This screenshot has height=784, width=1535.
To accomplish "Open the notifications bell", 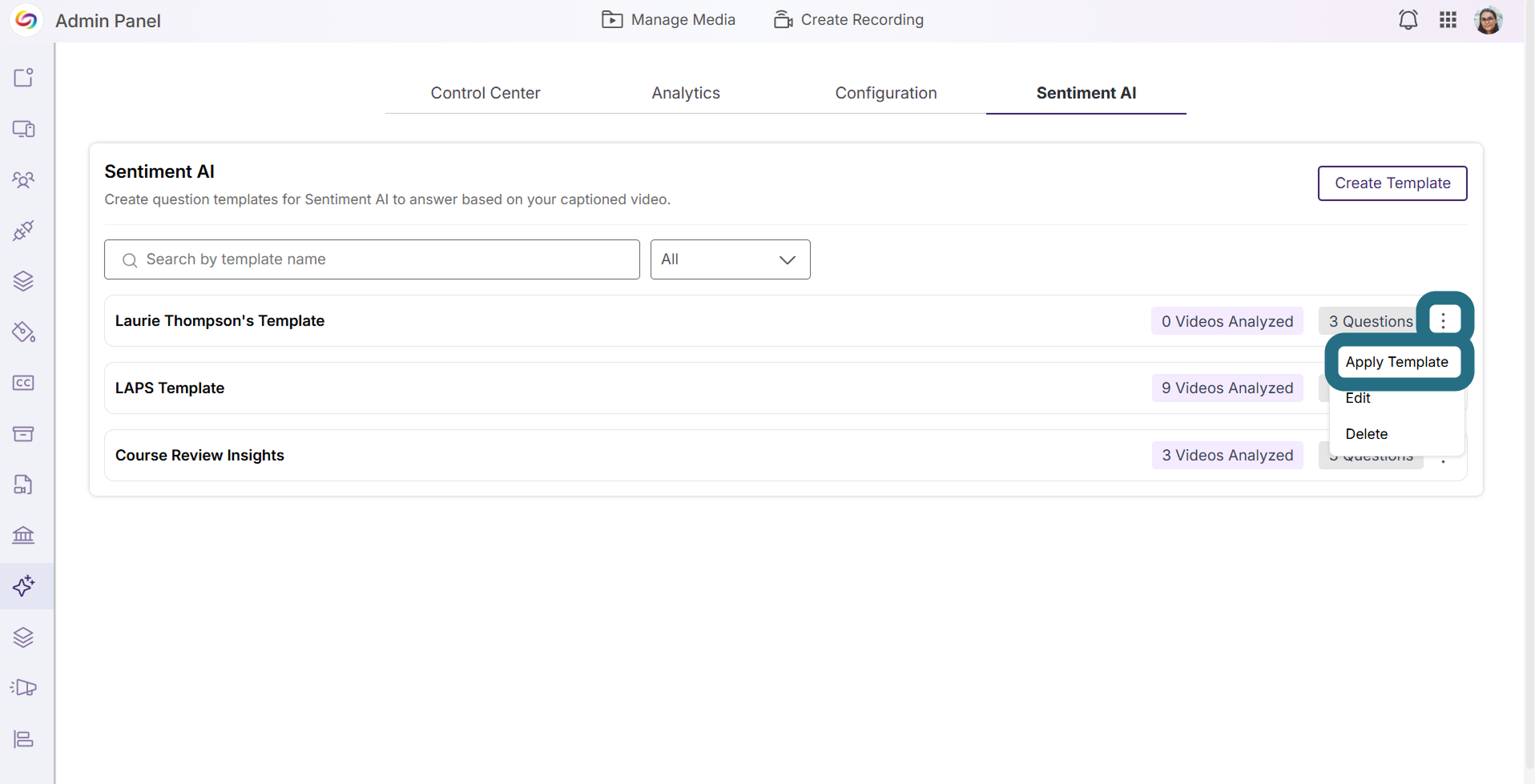I will (x=1408, y=20).
